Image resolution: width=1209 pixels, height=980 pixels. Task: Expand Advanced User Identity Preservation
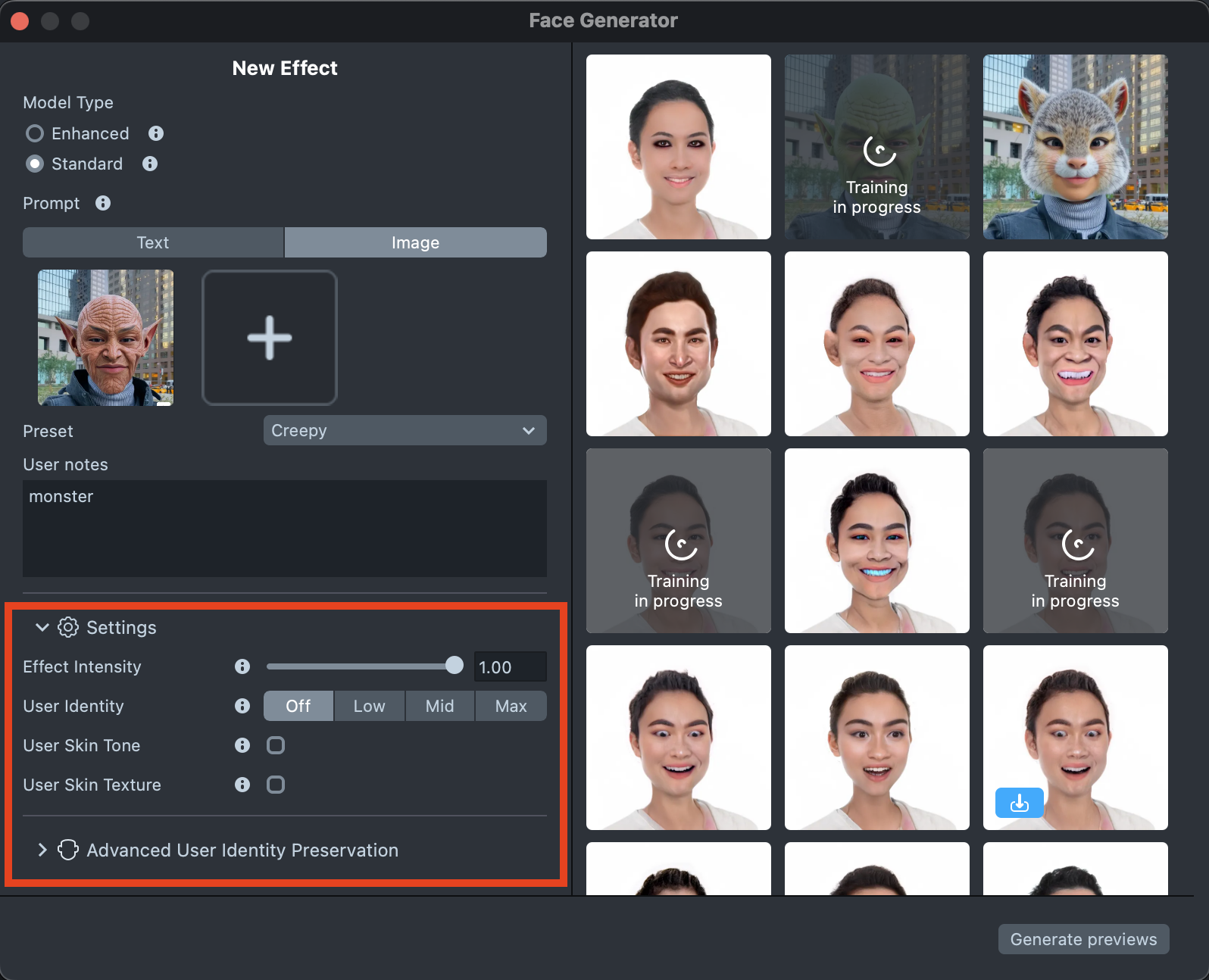tap(42, 850)
